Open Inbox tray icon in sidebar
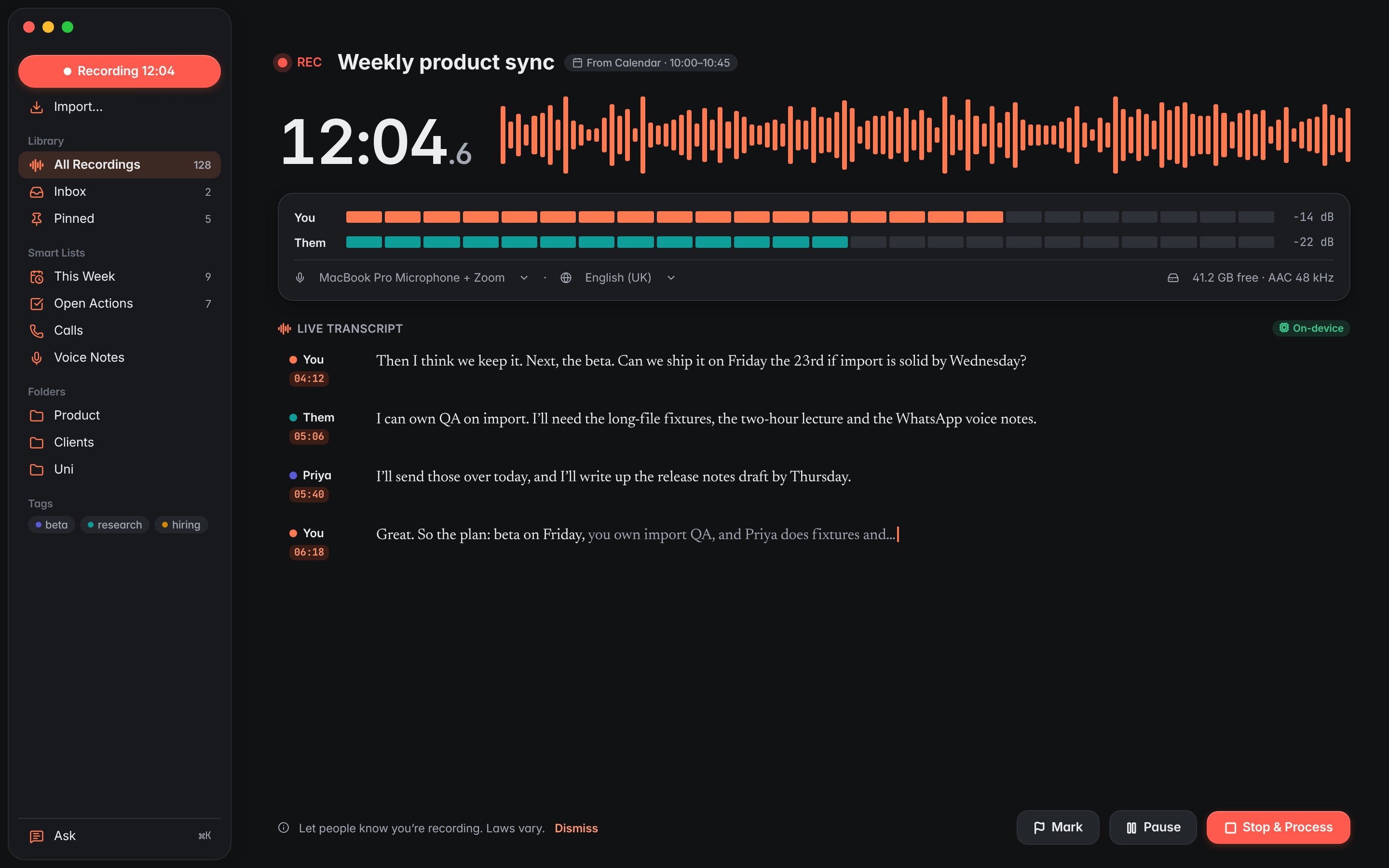The height and width of the screenshot is (868, 1389). pyautogui.click(x=37, y=192)
